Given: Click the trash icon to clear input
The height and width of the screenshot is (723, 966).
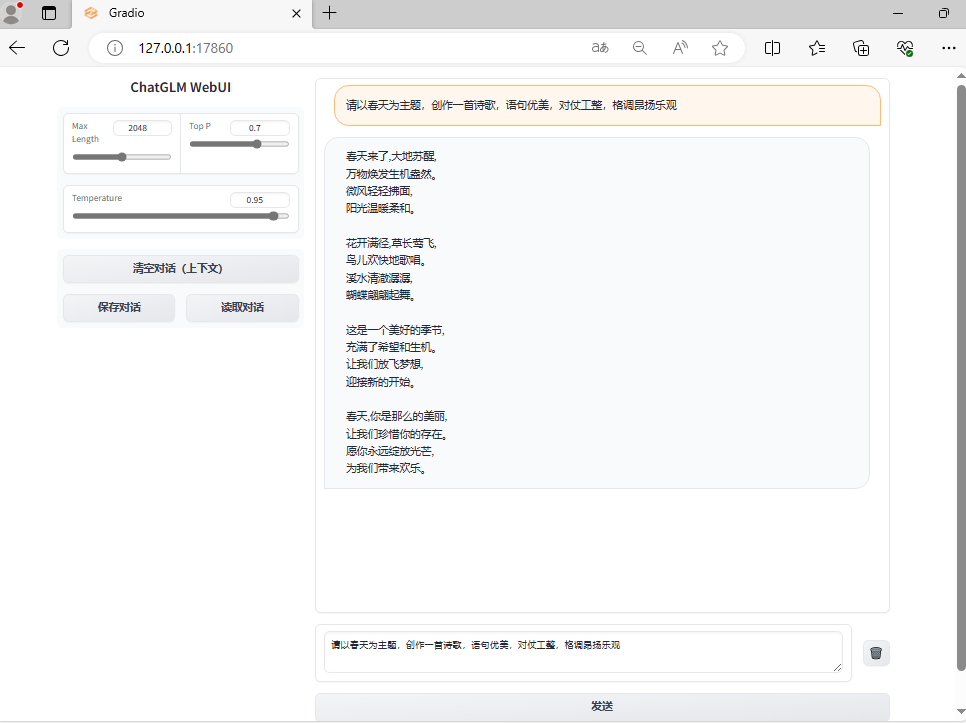Looking at the screenshot, I should tap(876, 653).
